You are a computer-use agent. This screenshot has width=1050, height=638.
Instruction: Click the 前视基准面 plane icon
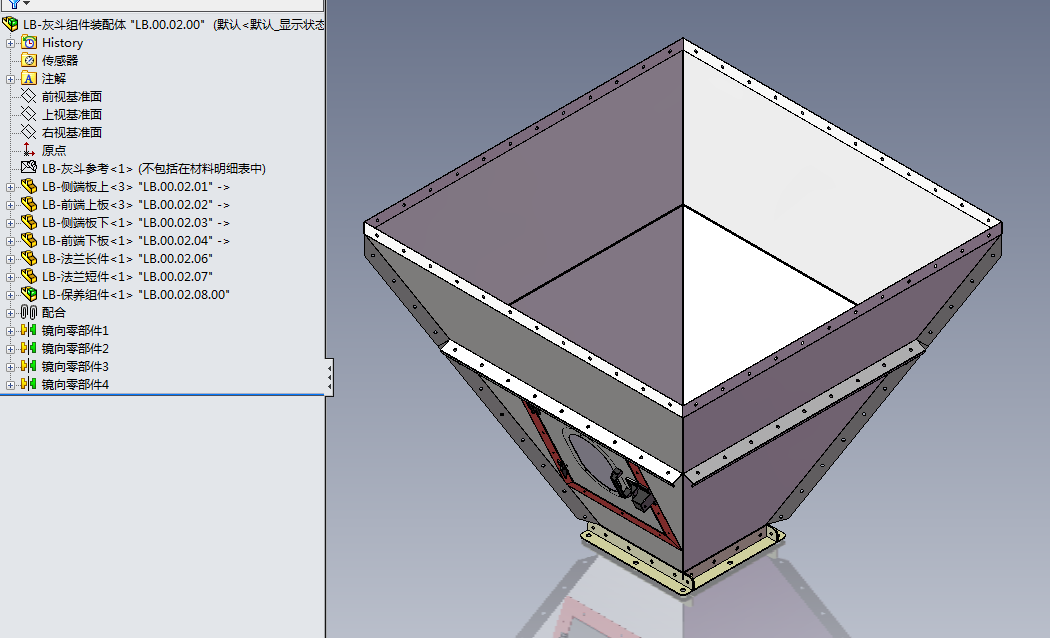coord(29,96)
